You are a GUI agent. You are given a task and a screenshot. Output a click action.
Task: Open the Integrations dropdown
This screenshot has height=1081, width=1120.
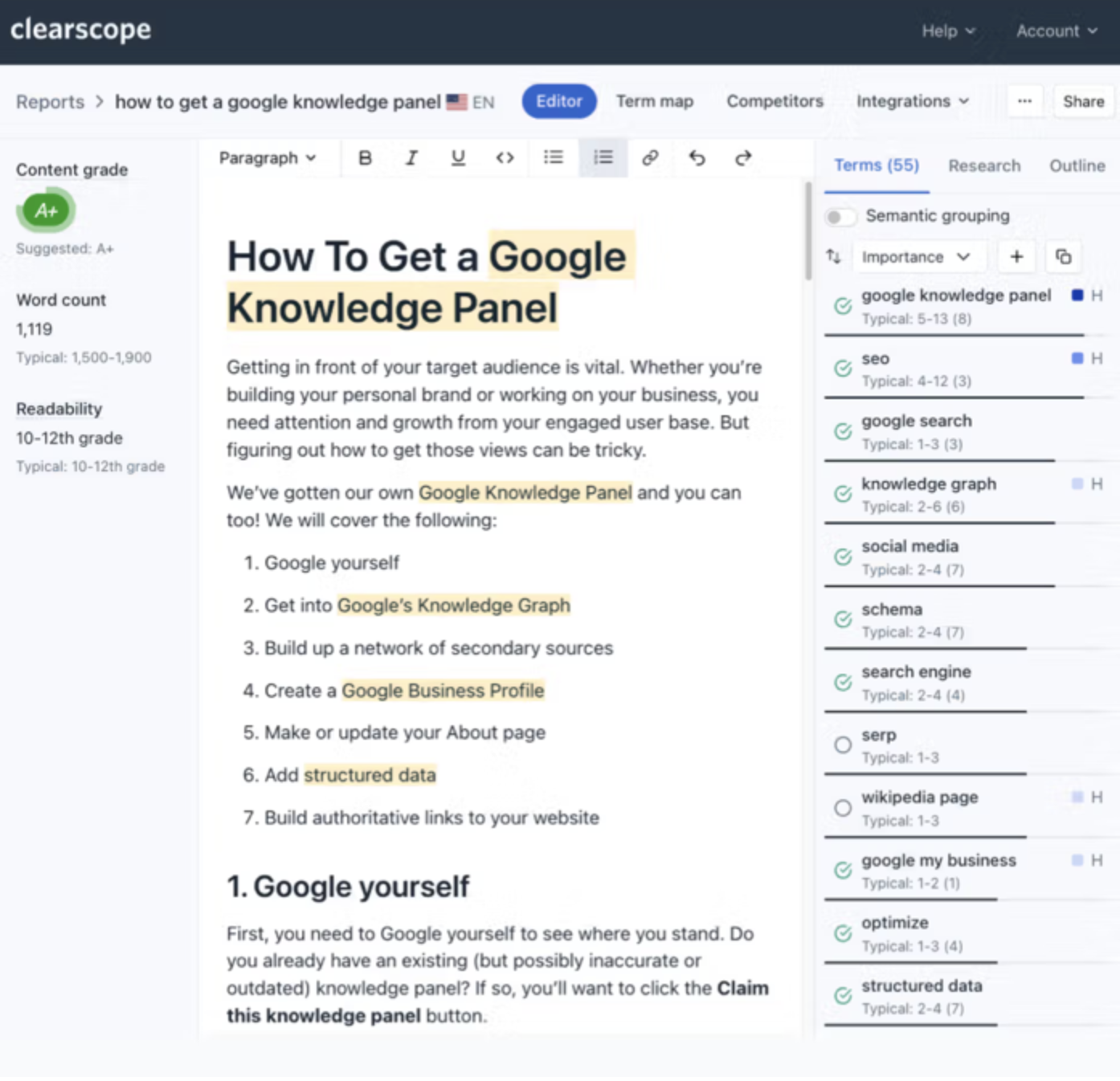click(x=913, y=101)
